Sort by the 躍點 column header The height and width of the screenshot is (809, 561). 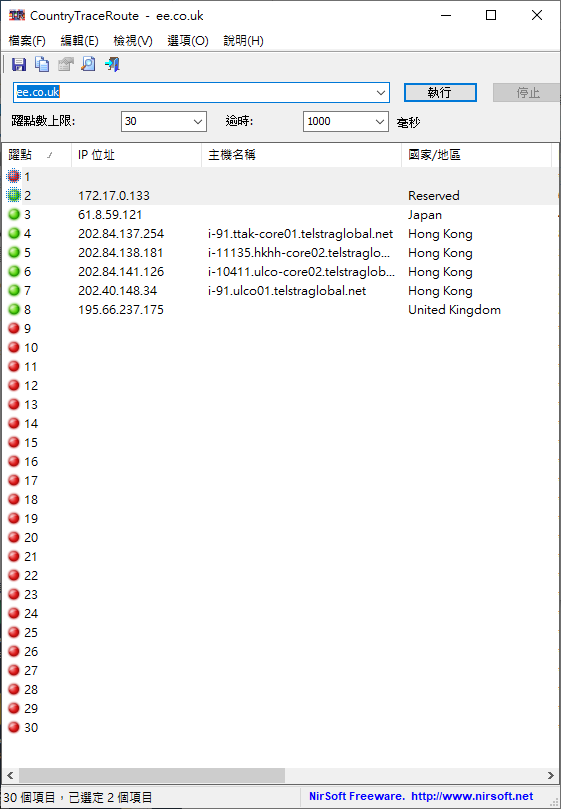click(x=37, y=155)
